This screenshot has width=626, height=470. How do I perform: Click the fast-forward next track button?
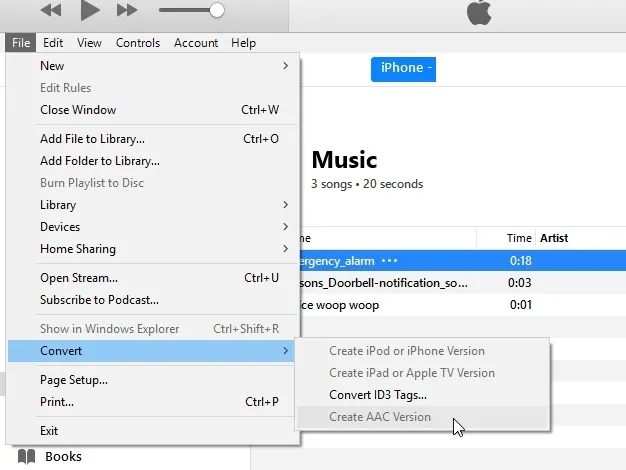pyautogui.click(x=127, y=10)
